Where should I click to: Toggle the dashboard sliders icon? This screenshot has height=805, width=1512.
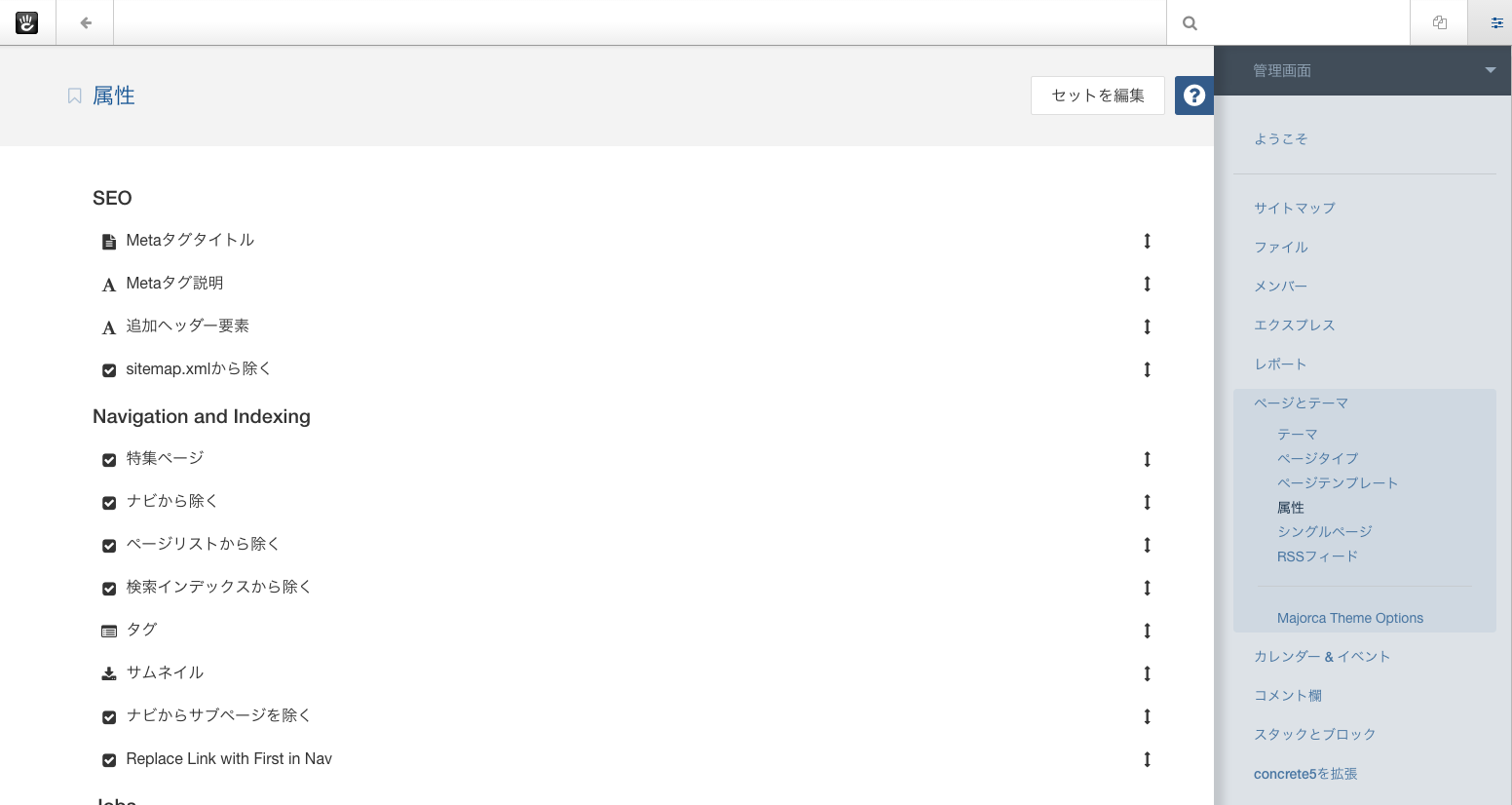click(1496, 22)
